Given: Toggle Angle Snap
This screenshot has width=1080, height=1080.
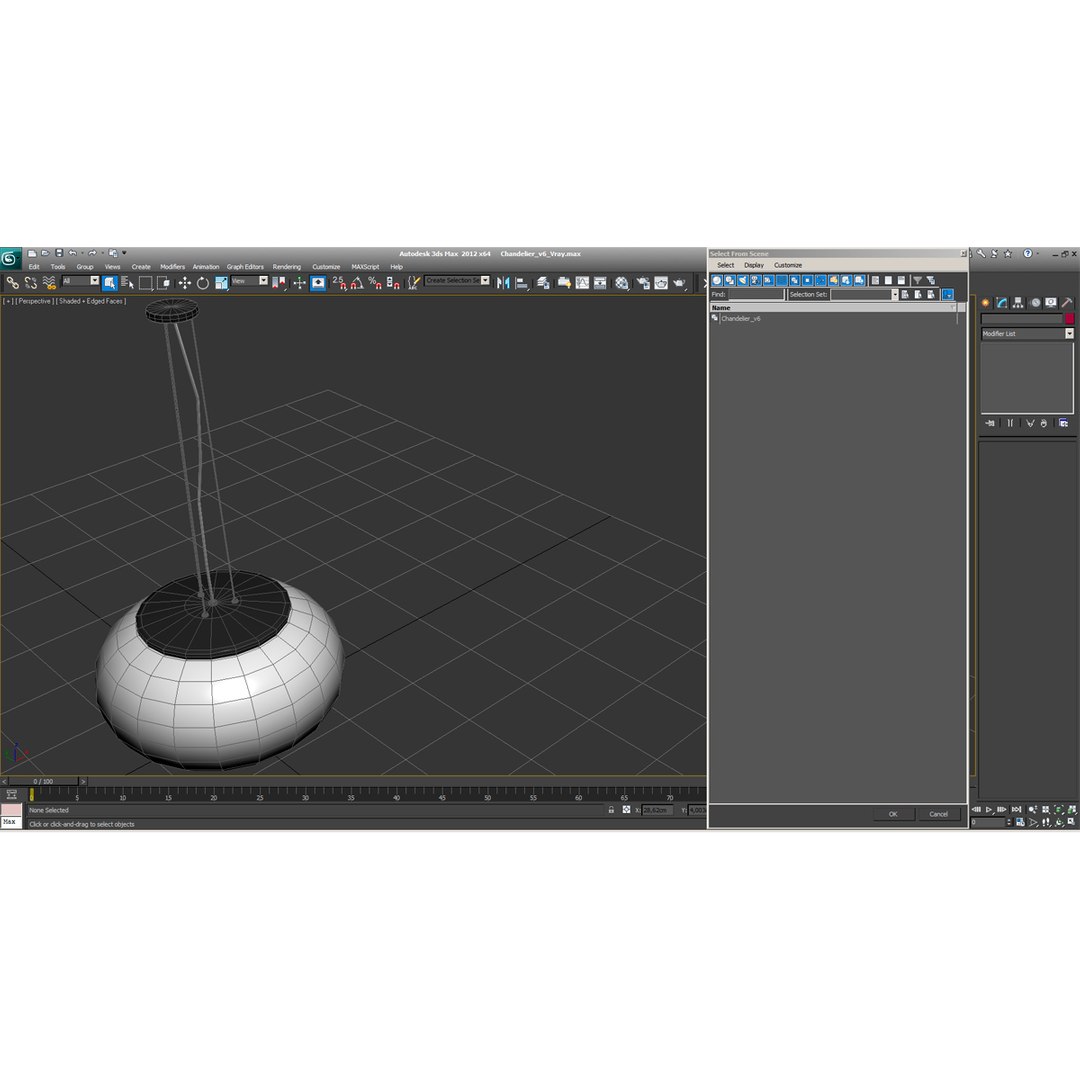Looking at the screenshot, I should coord(357,282).
